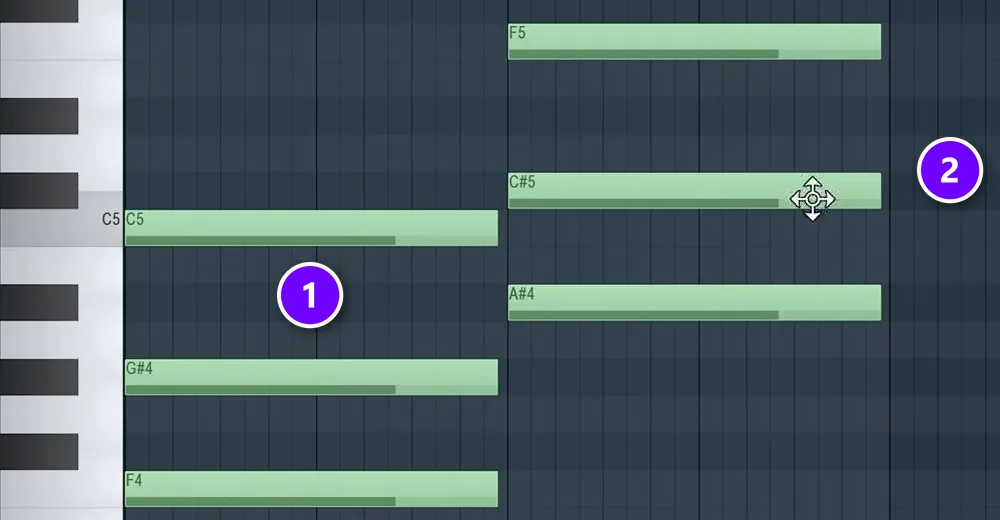Select the G#4 note block

click(x=311, y=377)
